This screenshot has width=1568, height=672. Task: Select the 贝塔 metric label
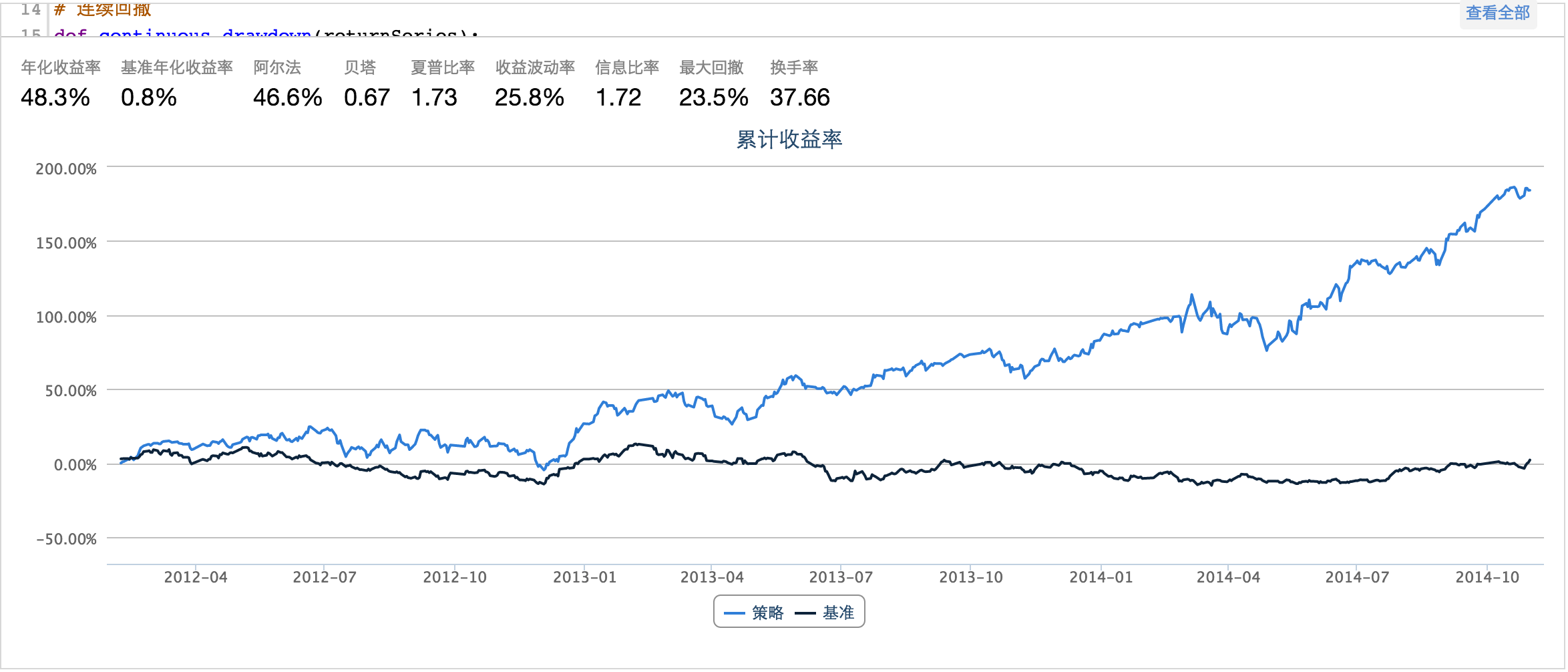click(x=360, y=67)
